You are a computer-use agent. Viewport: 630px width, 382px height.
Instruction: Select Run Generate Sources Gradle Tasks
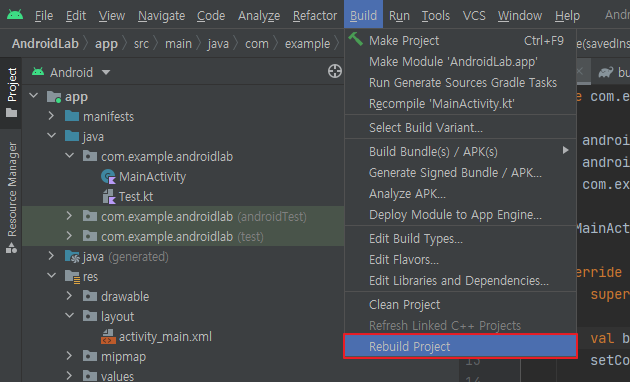460,82
